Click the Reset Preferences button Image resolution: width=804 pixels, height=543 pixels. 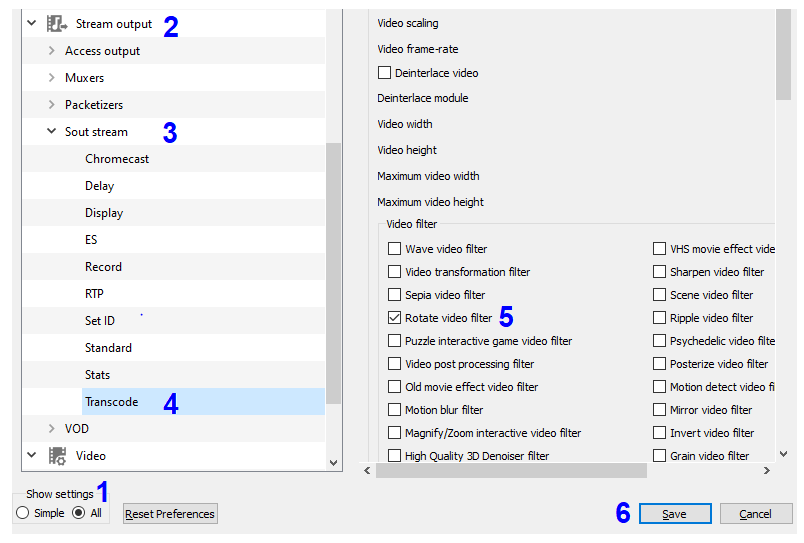click(170, 514)
